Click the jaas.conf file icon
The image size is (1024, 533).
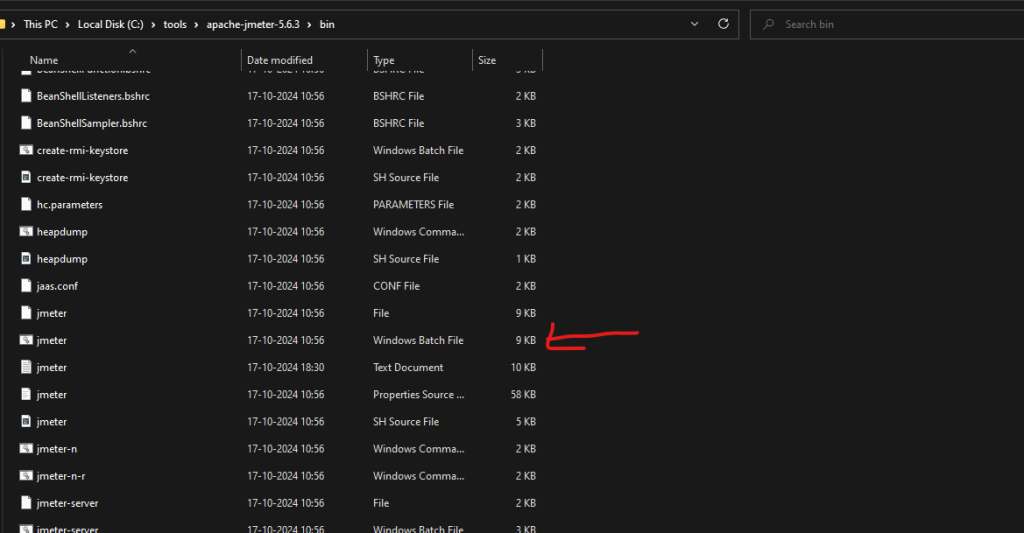(27, 286)
